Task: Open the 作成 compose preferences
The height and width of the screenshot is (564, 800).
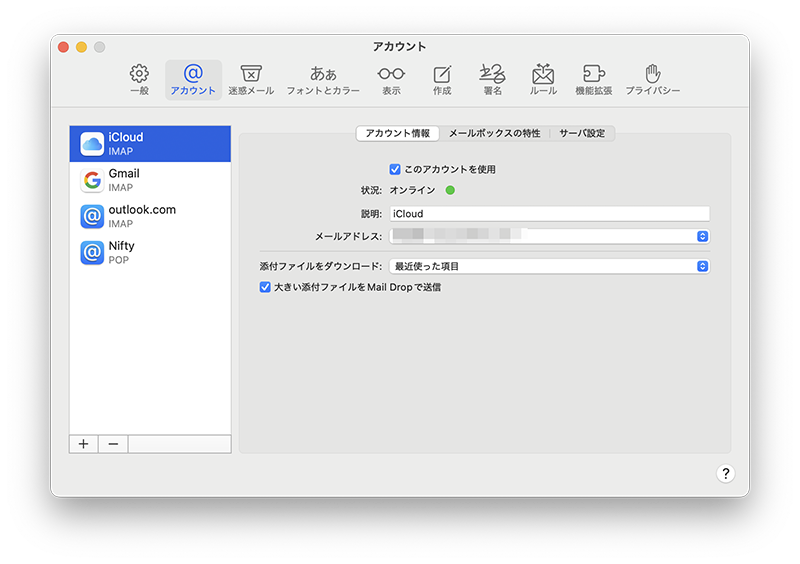Action: coord(442,79)
